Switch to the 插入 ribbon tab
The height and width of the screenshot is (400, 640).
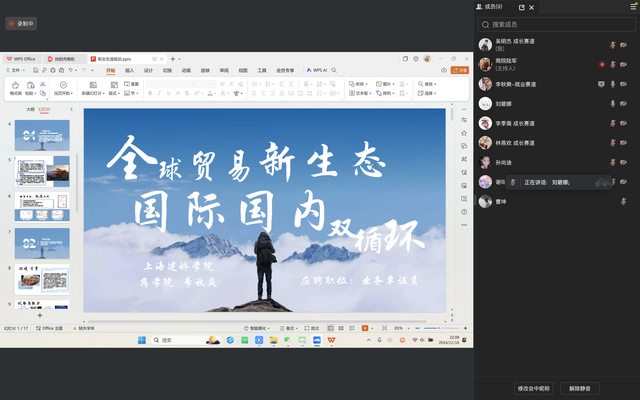coord(129,71)
